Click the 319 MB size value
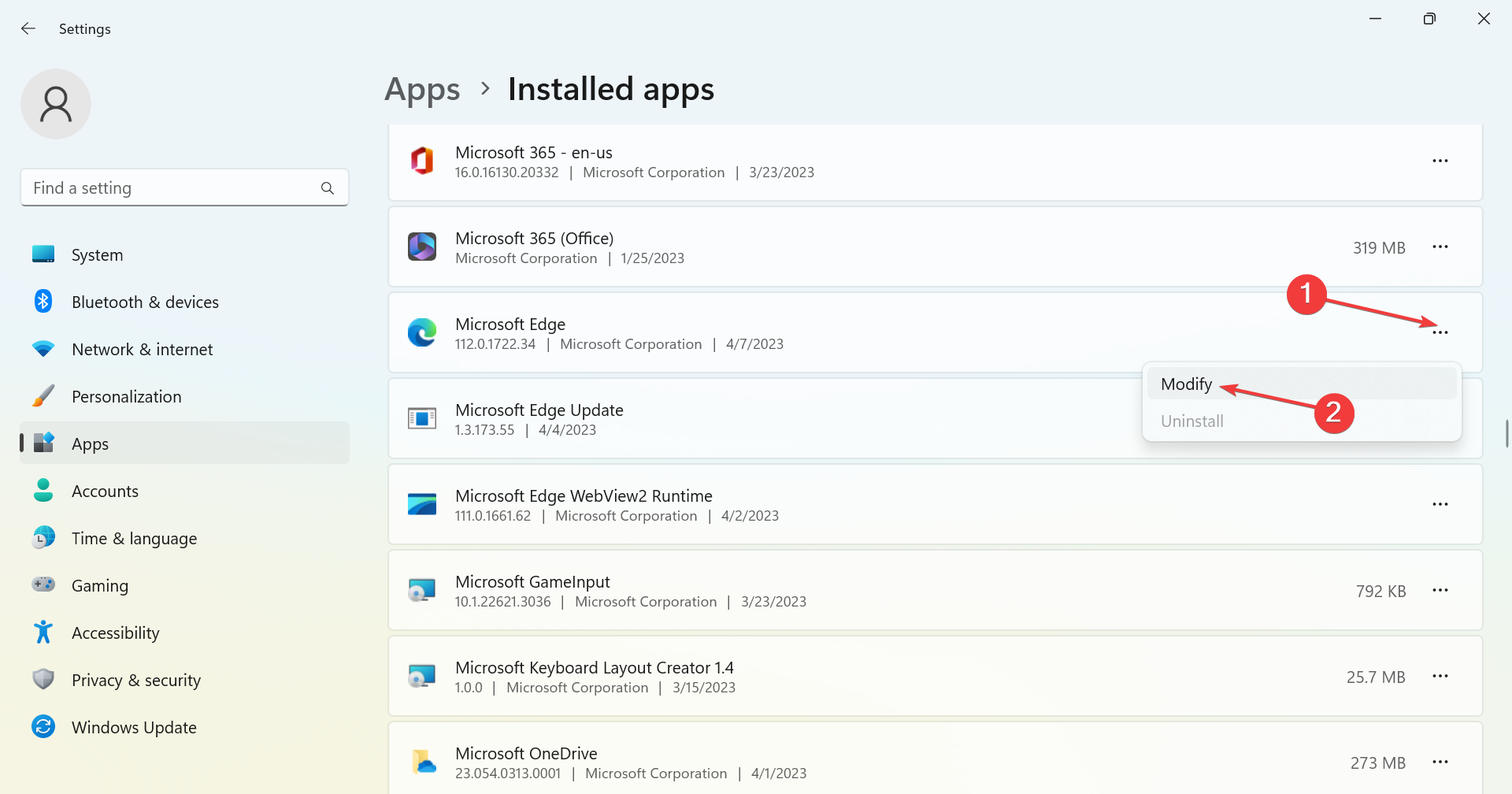Viewport: 1512px width, 794px height. (x=1379, y=247)
